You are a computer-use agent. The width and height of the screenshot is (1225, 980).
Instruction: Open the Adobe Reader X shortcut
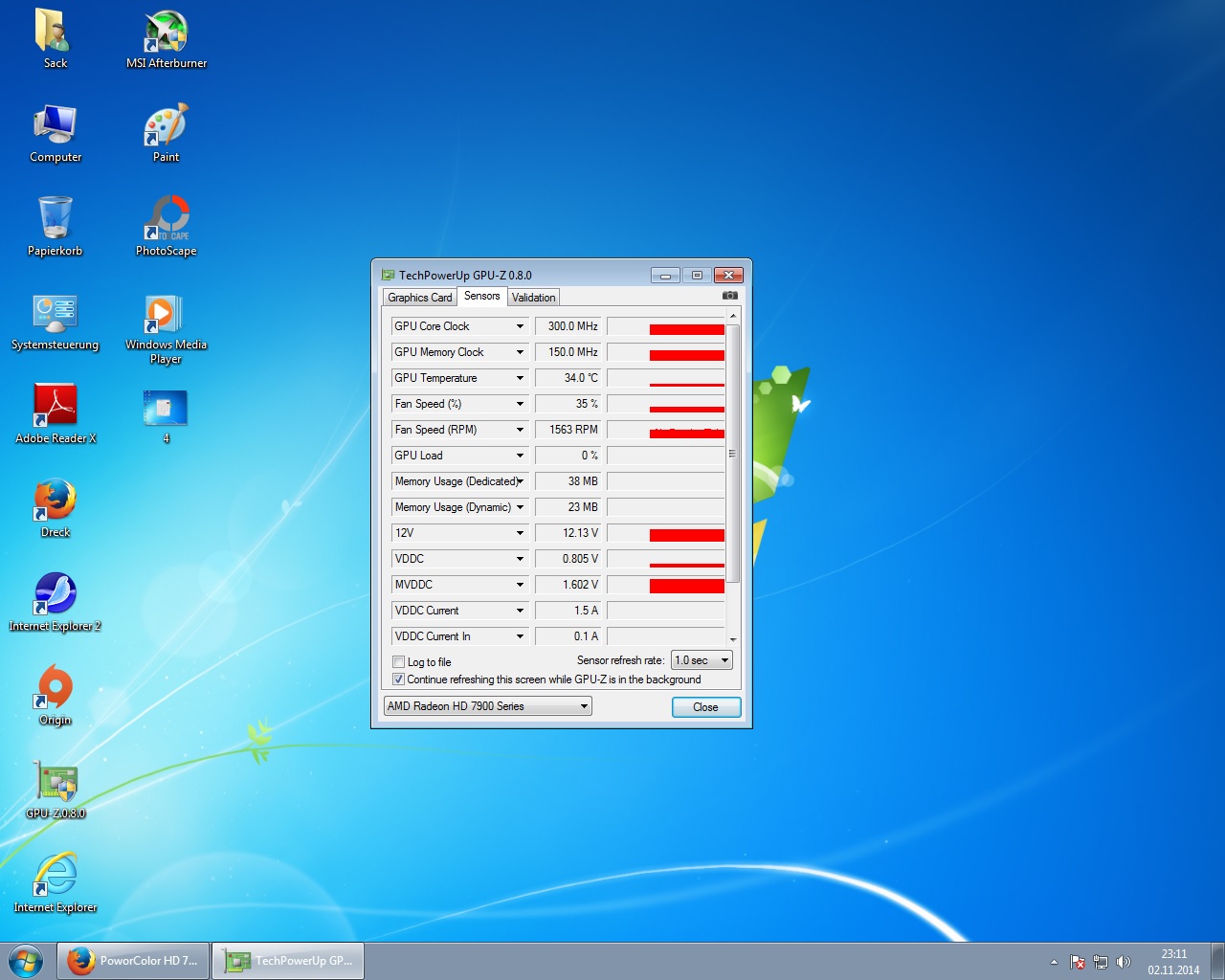[x=56, y=413]
